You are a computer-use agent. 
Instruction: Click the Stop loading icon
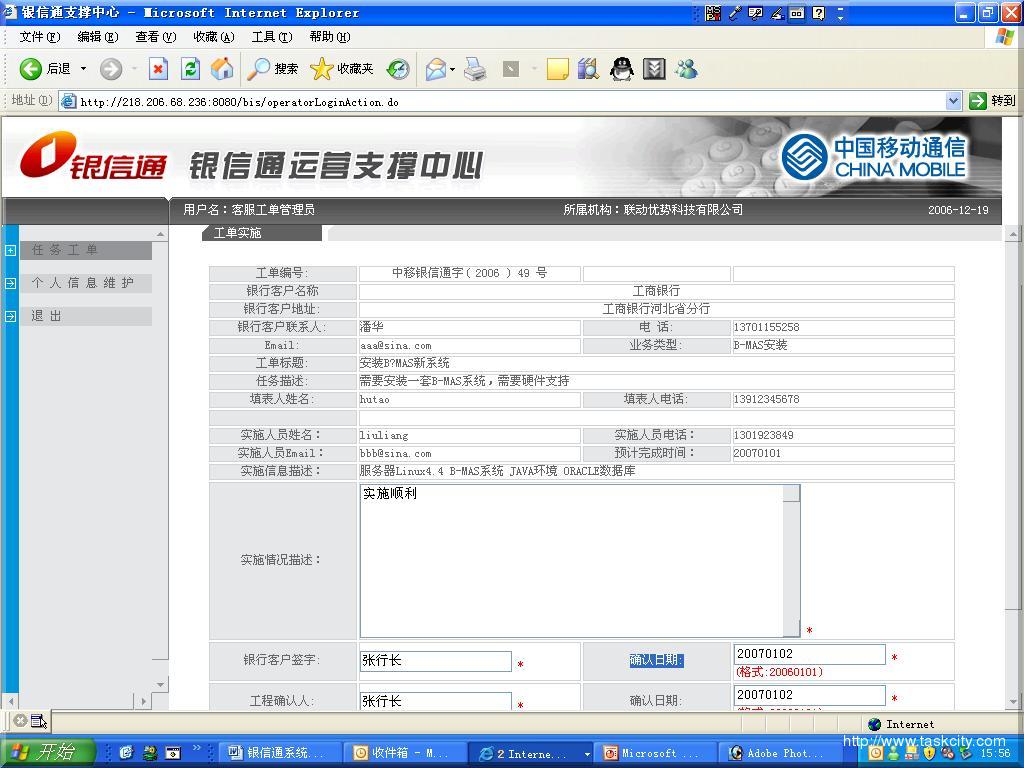coord(158,69)
